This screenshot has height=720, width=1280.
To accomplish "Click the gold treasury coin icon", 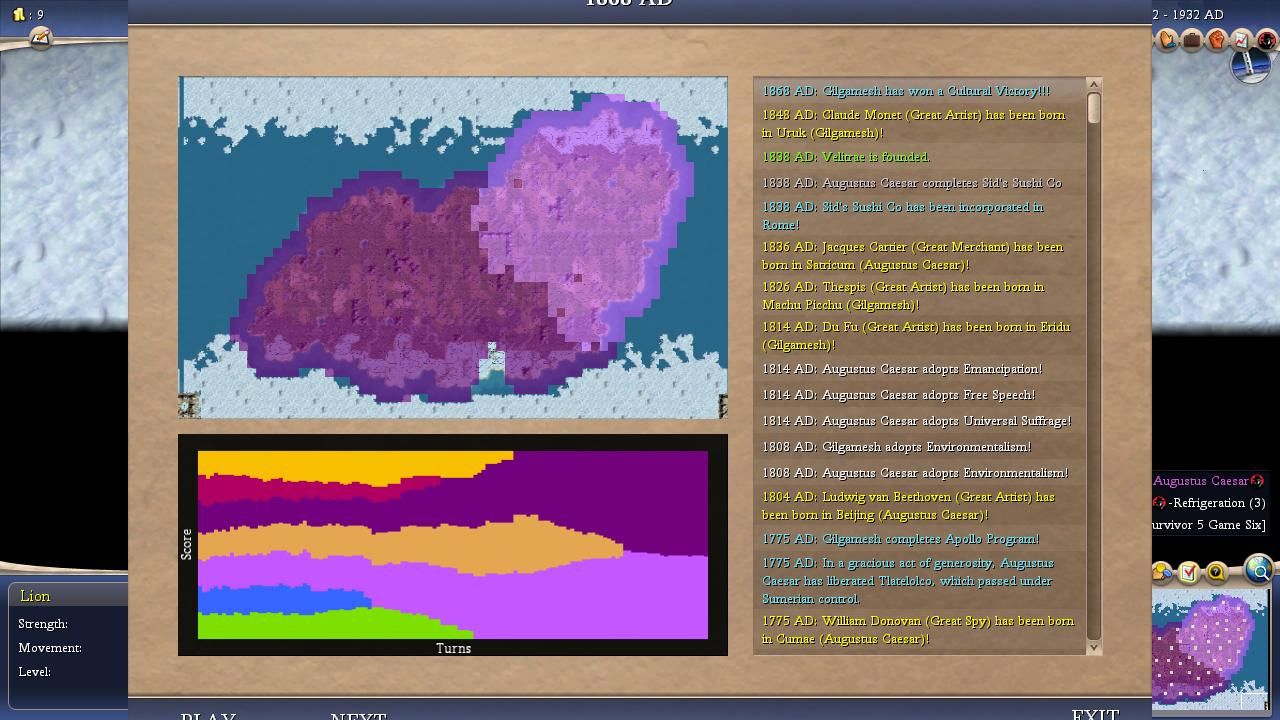I will tap(18, 14).
